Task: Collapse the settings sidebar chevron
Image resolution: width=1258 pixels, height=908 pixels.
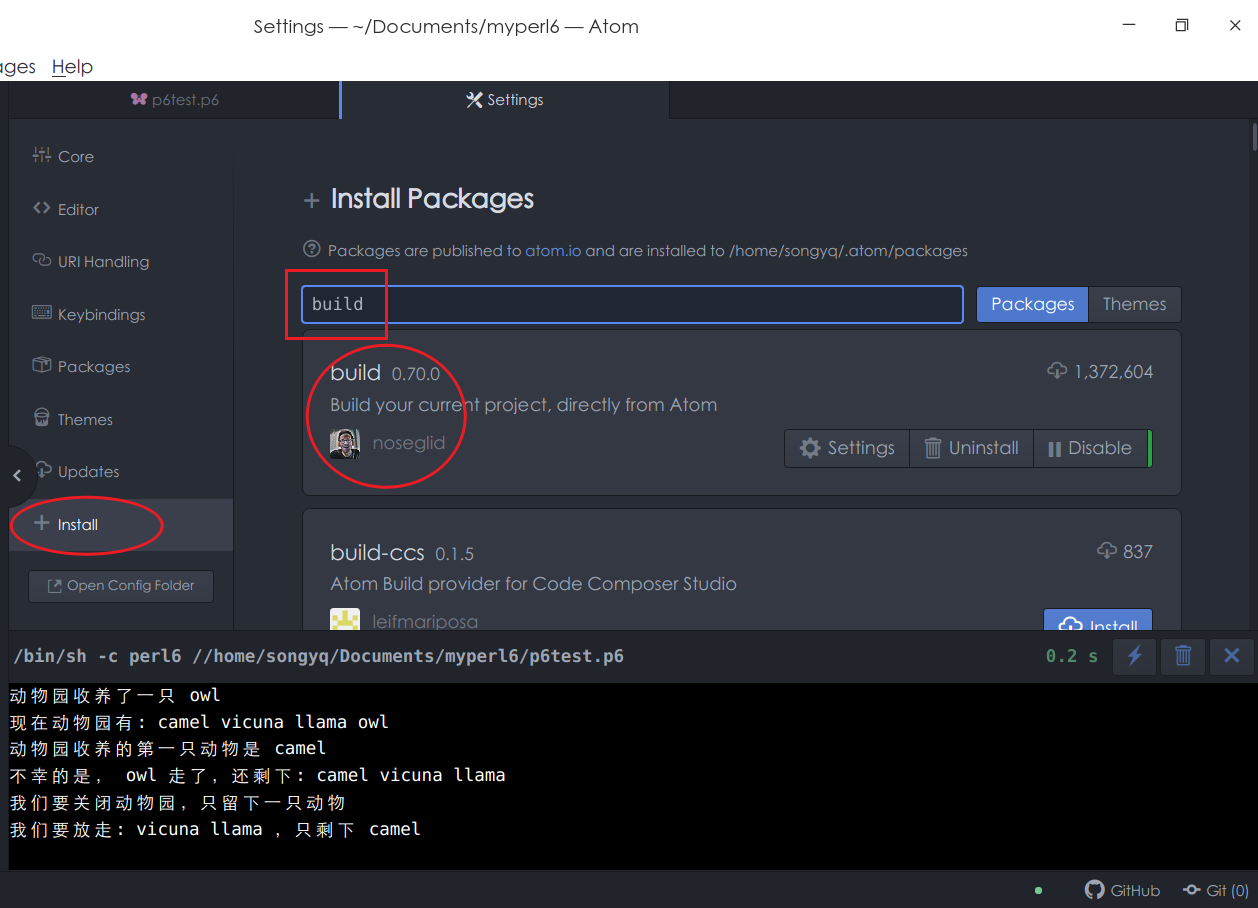Action: click(17, 476)
